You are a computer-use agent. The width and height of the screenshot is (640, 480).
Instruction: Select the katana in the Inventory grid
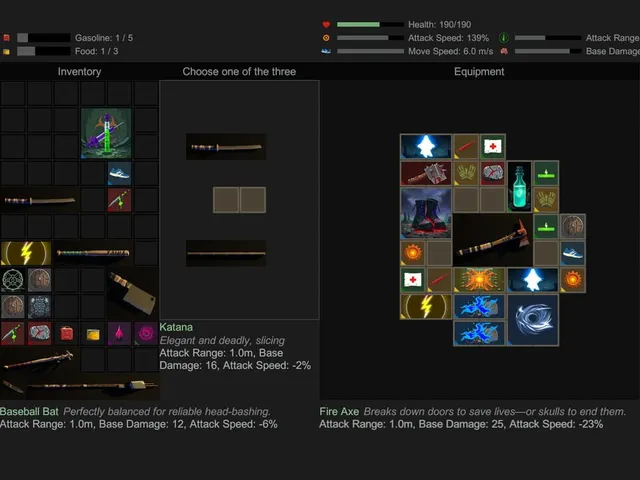[40, 200]
